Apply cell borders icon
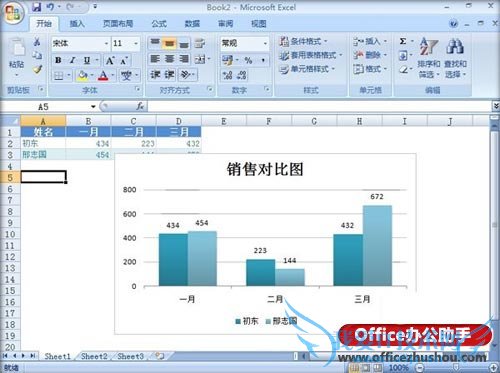This screenshot has height=373, width=500. (x=59, y=76)
